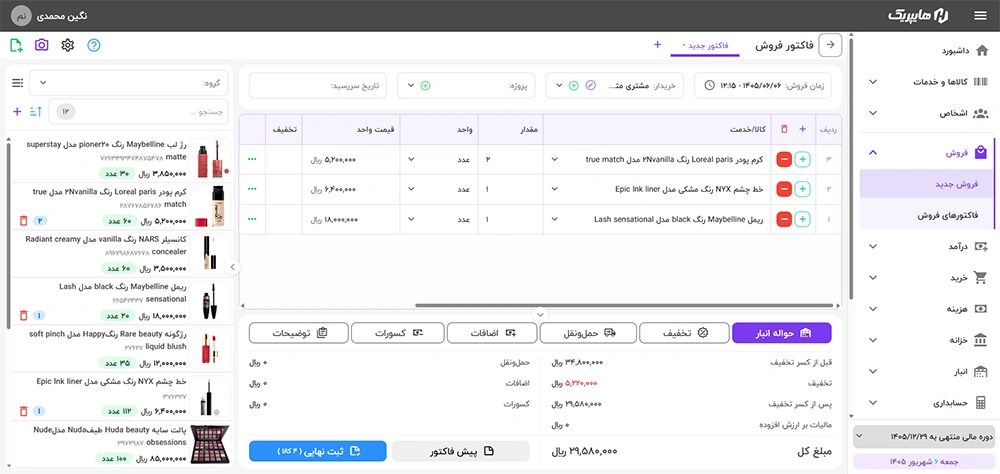Open unit dropdown for Lash sensational row
This screenshot has width=1000, height=474.
(x=411, y=219)
